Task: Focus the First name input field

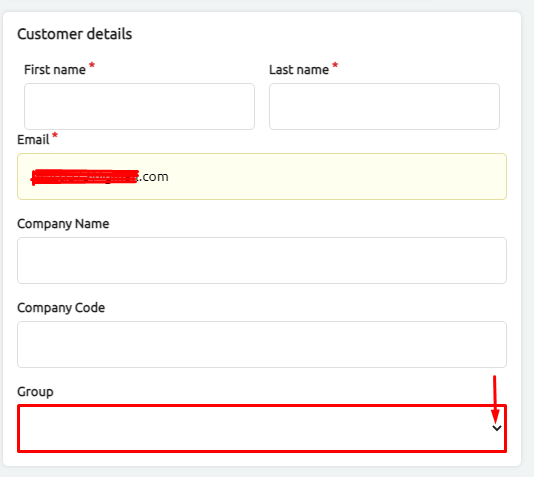Action: click(139, 106)
